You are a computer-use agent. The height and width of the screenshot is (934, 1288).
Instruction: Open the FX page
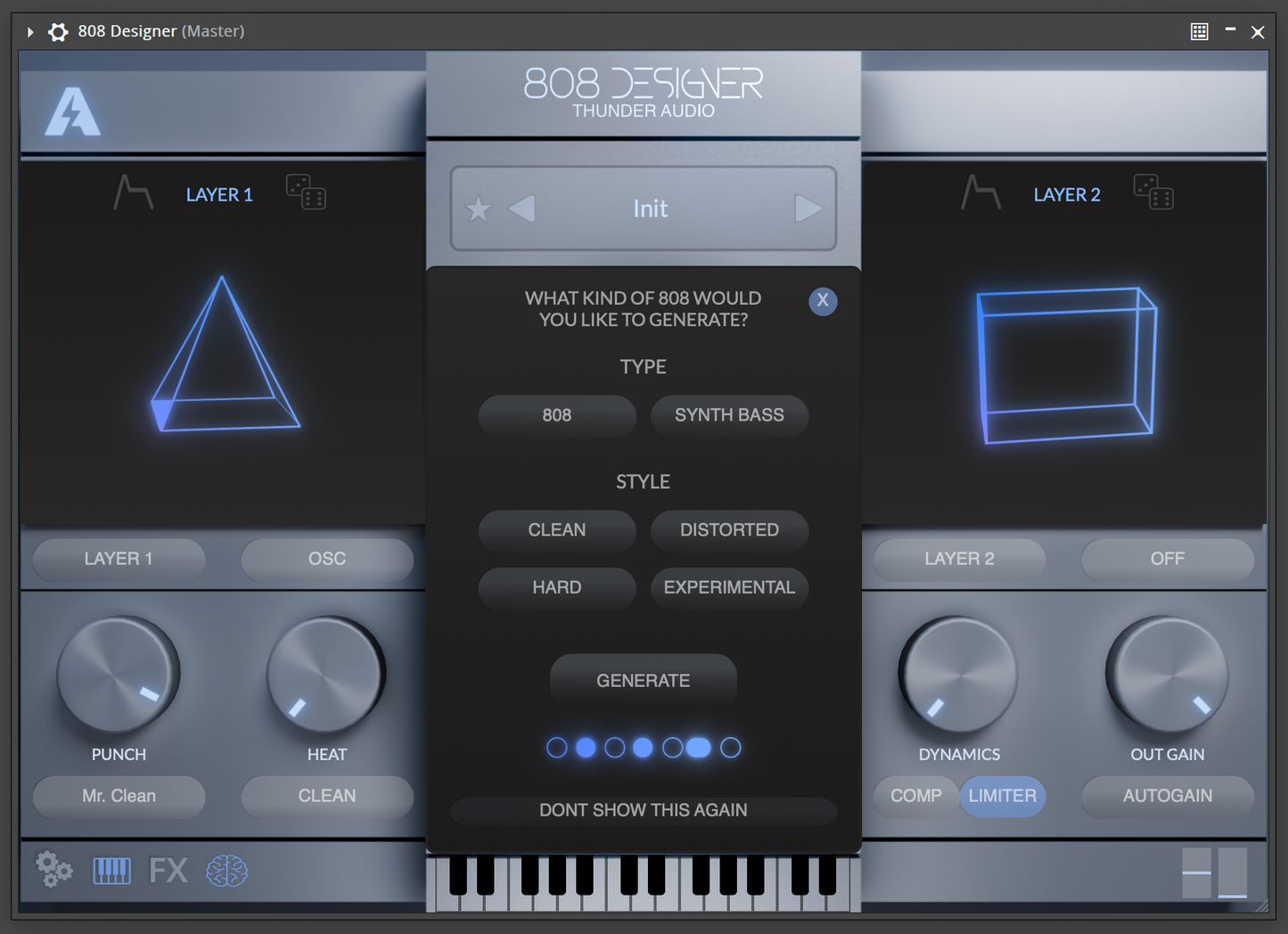pyautogui.click(x=169, y=871)
